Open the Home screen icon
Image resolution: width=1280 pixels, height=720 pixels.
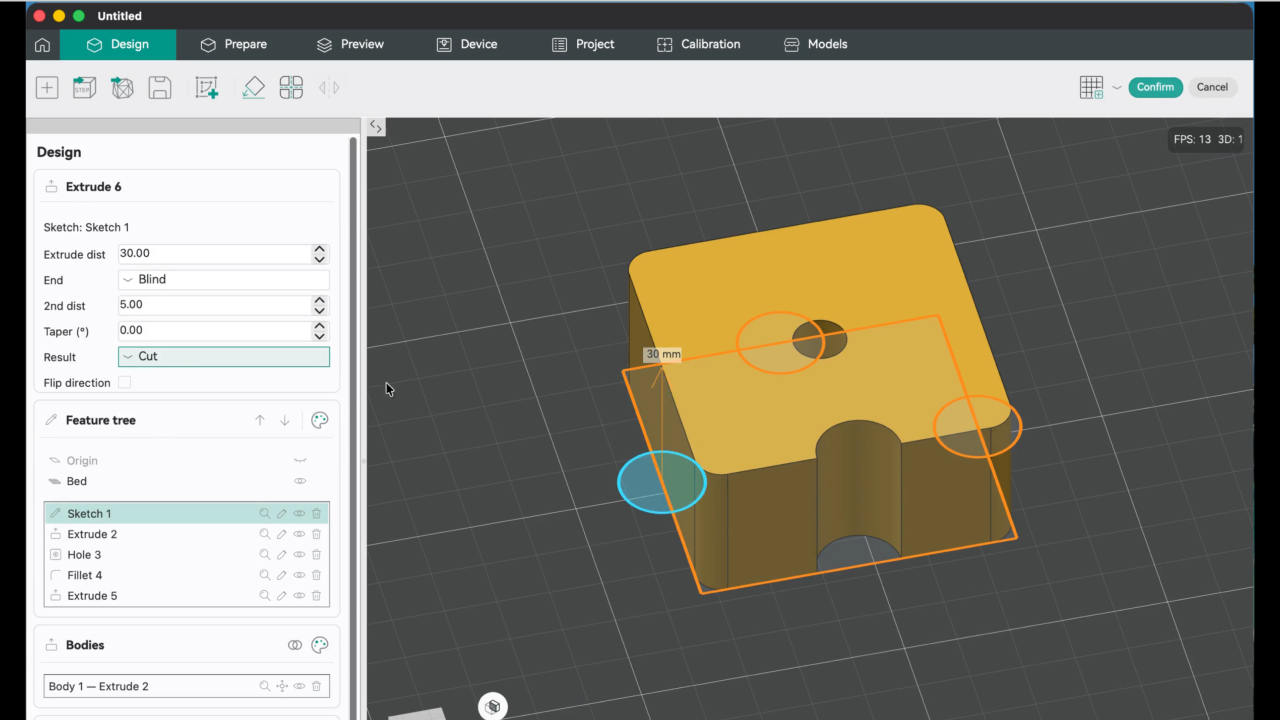(x=42, y=45)
